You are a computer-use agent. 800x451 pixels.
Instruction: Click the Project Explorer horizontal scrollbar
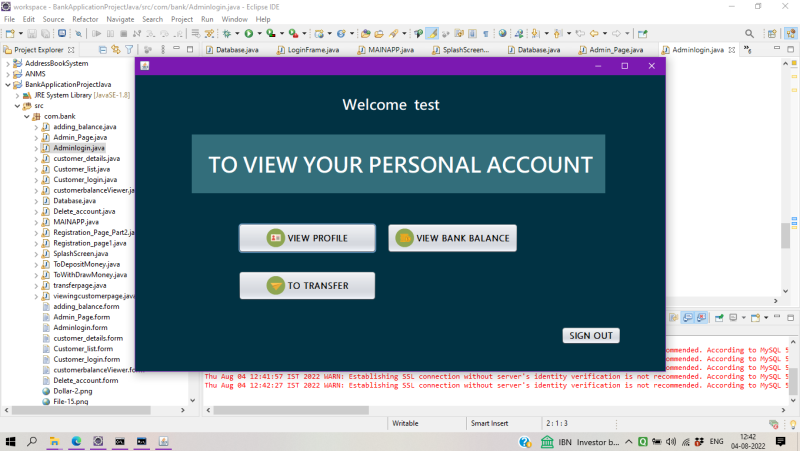[81, 410]
